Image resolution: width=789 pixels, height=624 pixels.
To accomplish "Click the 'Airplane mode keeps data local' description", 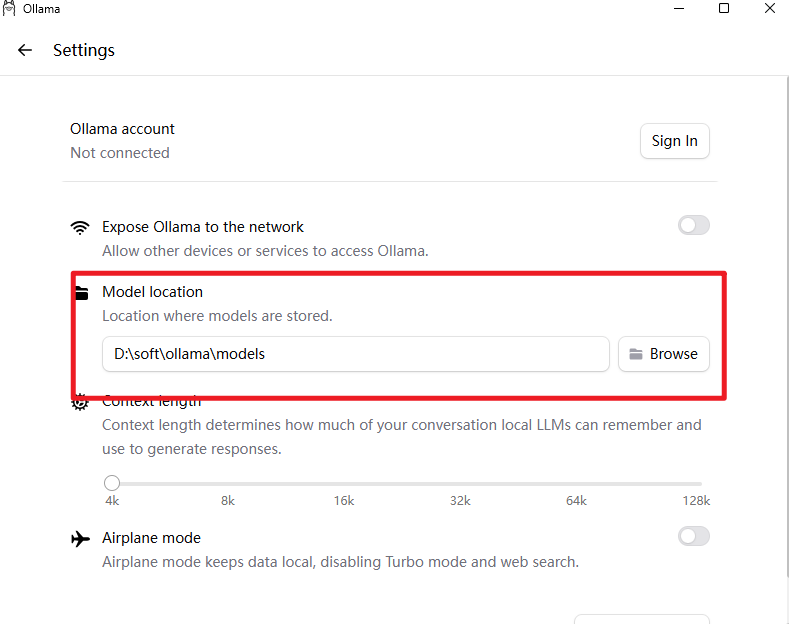I will [341, 562].
